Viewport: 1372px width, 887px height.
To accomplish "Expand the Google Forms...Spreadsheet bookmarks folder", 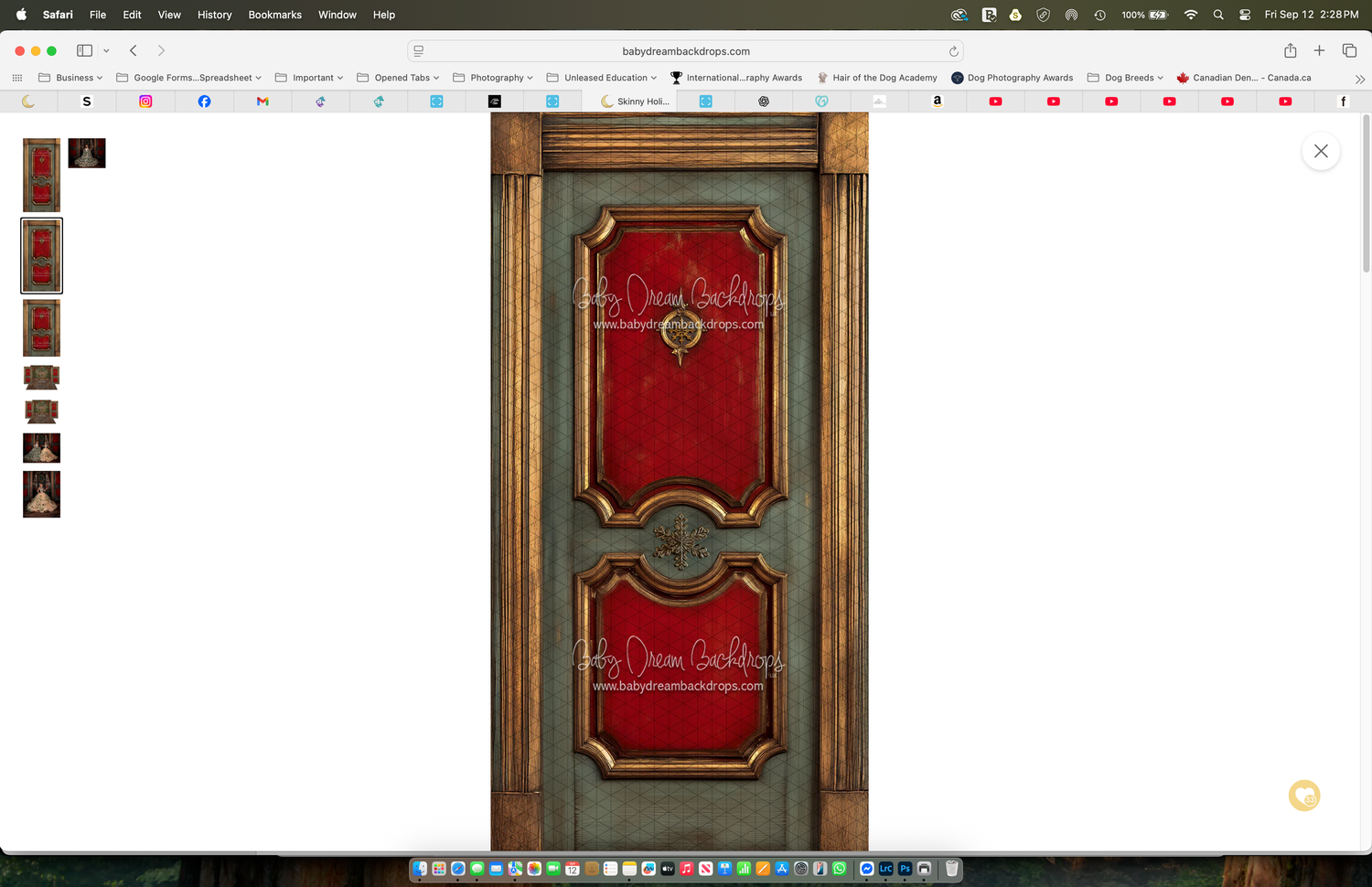I will 188,78.
